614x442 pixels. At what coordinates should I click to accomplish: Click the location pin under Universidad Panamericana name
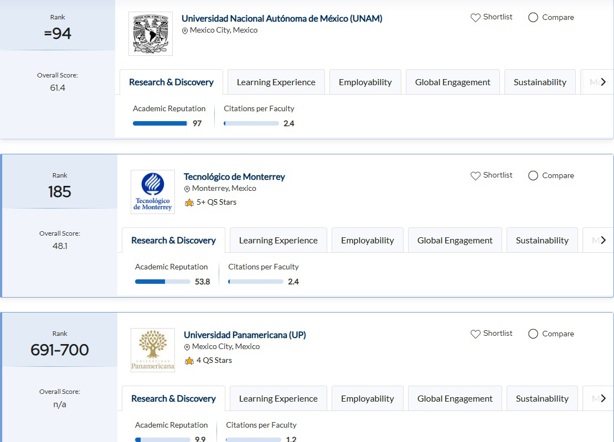187,347
